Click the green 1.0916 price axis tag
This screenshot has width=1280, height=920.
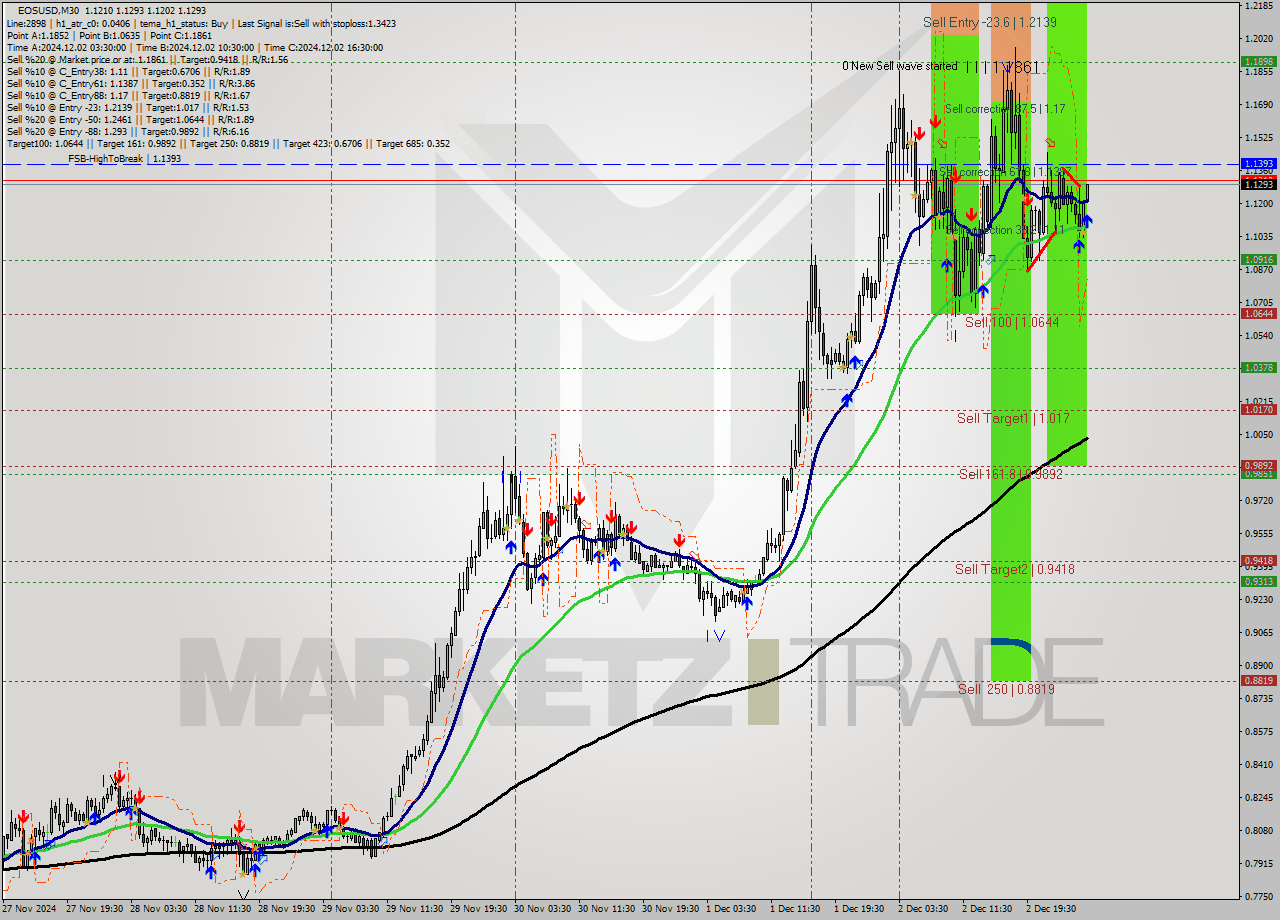coord(1258,259)
